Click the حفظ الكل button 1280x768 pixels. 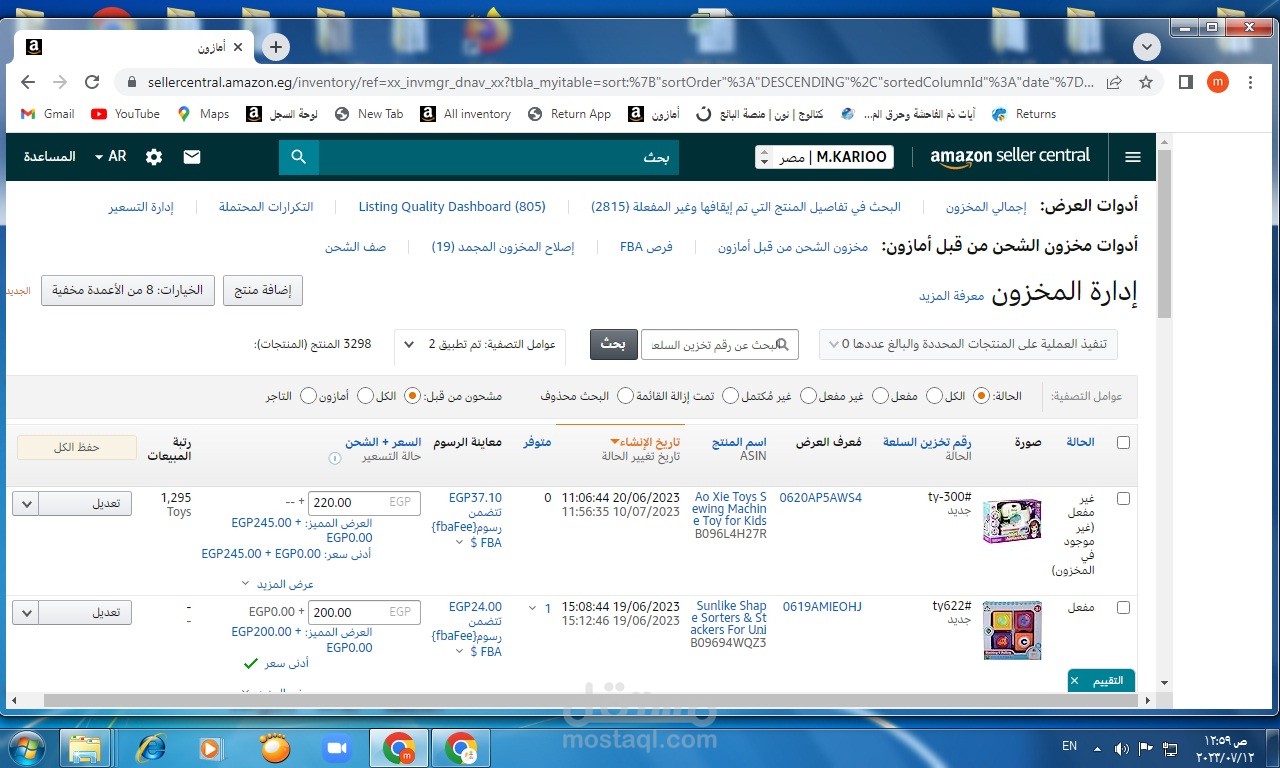tap(77, 447)
